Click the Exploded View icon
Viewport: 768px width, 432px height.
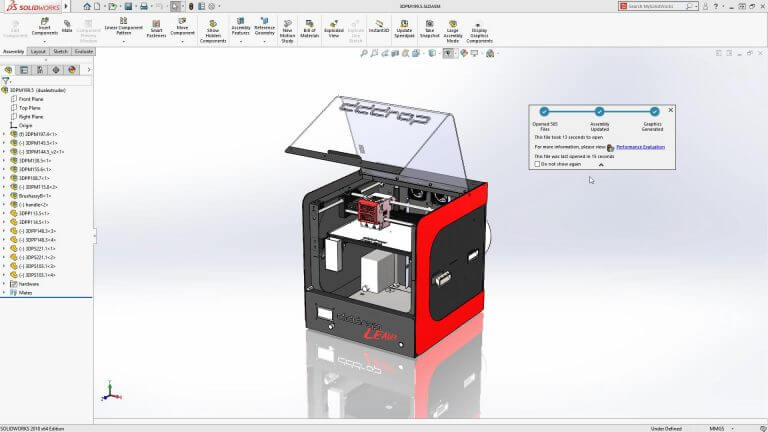[x=334, y=29]
